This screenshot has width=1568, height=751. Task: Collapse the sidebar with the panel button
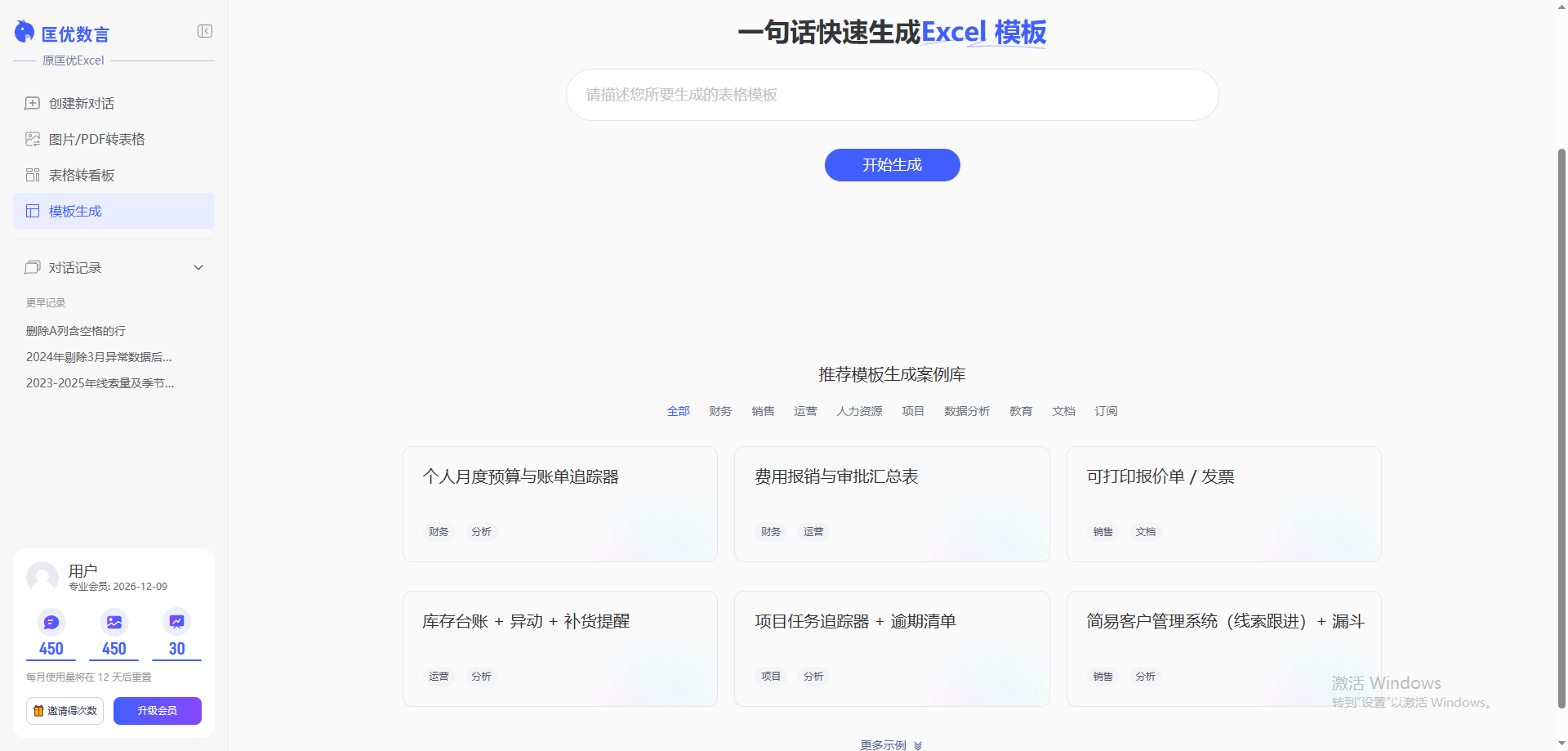[x=204, y=31]
